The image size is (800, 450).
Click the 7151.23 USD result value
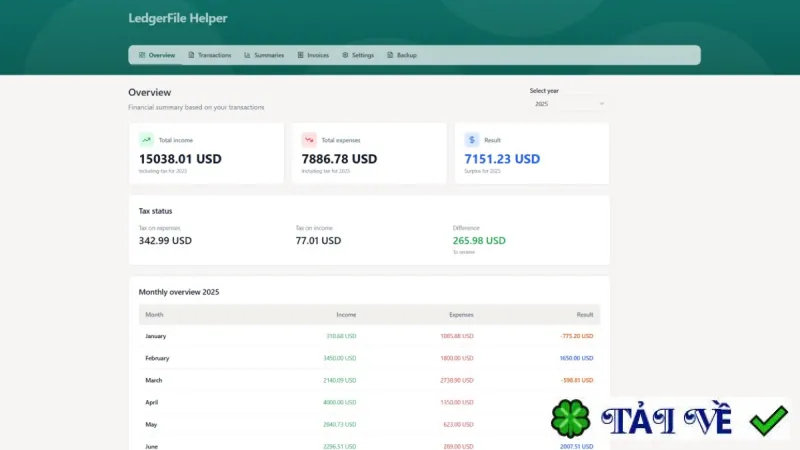point(502,159)
